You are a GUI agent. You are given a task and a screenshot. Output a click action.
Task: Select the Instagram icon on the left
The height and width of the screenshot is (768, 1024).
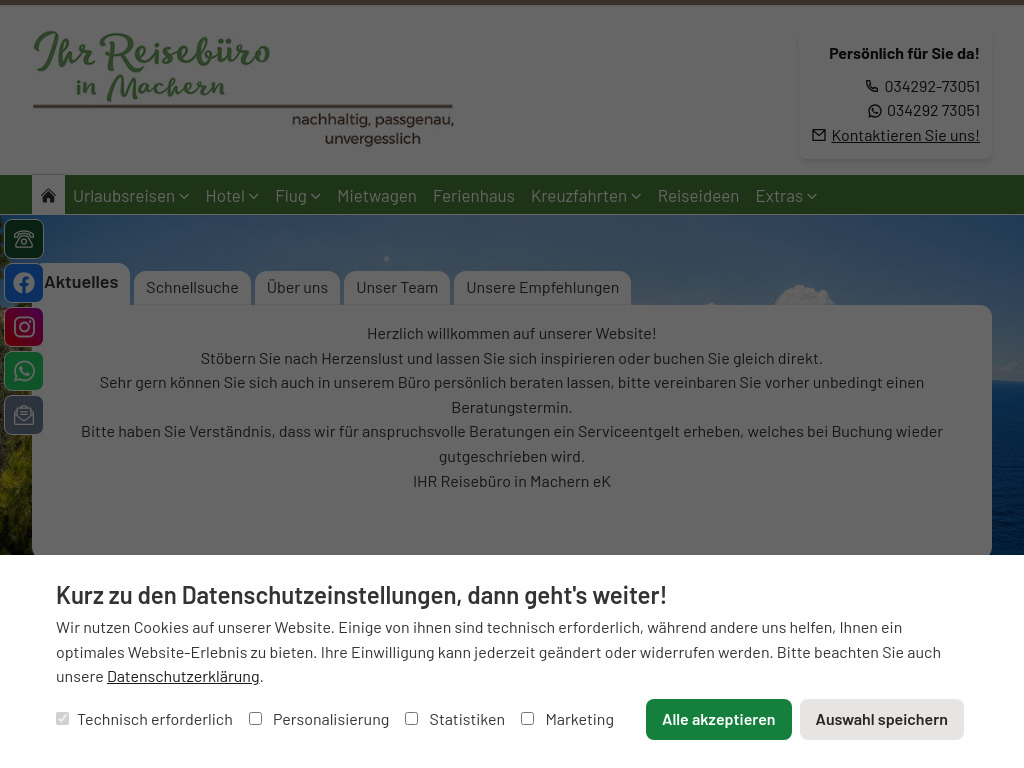24,327
